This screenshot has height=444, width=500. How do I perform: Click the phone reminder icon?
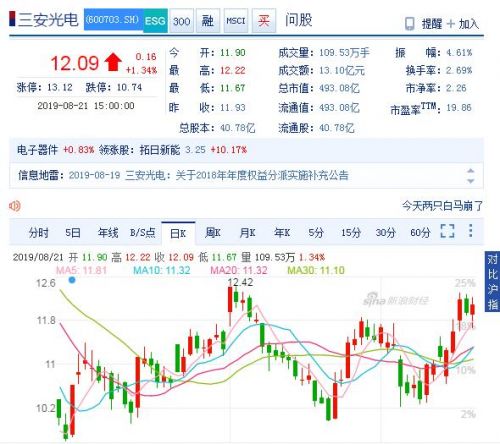coord(410,24)
